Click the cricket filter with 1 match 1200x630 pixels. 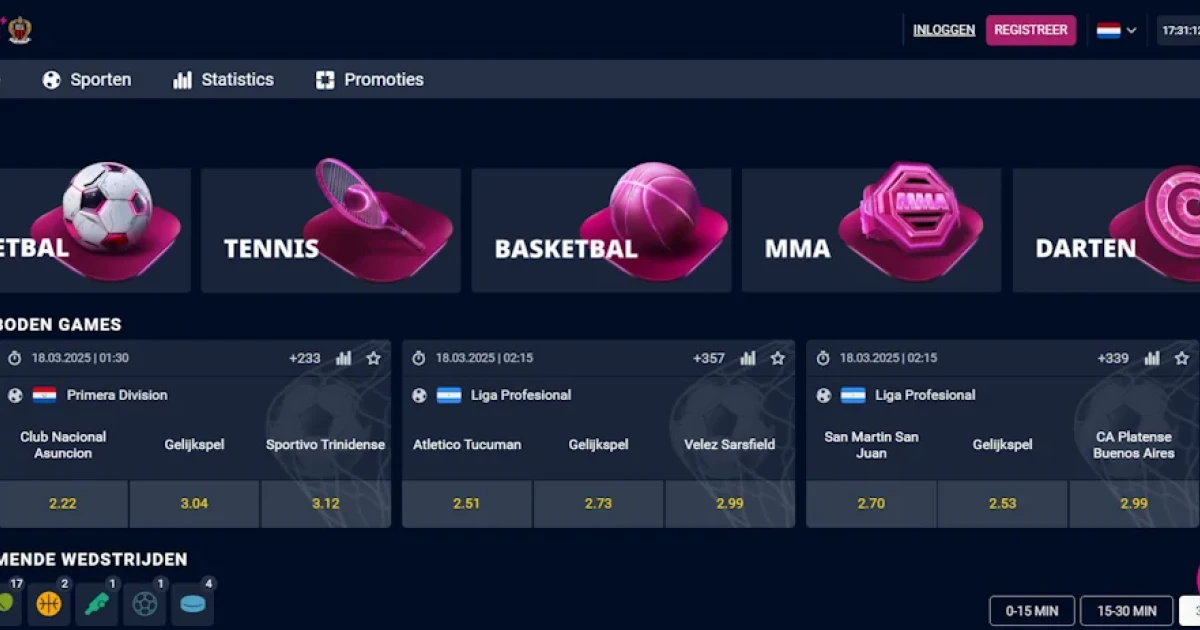point(97,603)
